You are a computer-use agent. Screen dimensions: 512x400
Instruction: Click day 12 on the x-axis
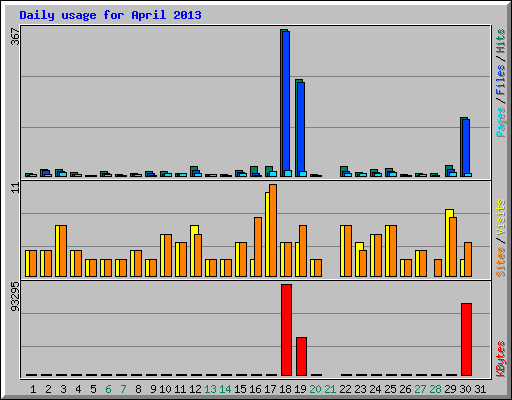pos(195,389)
